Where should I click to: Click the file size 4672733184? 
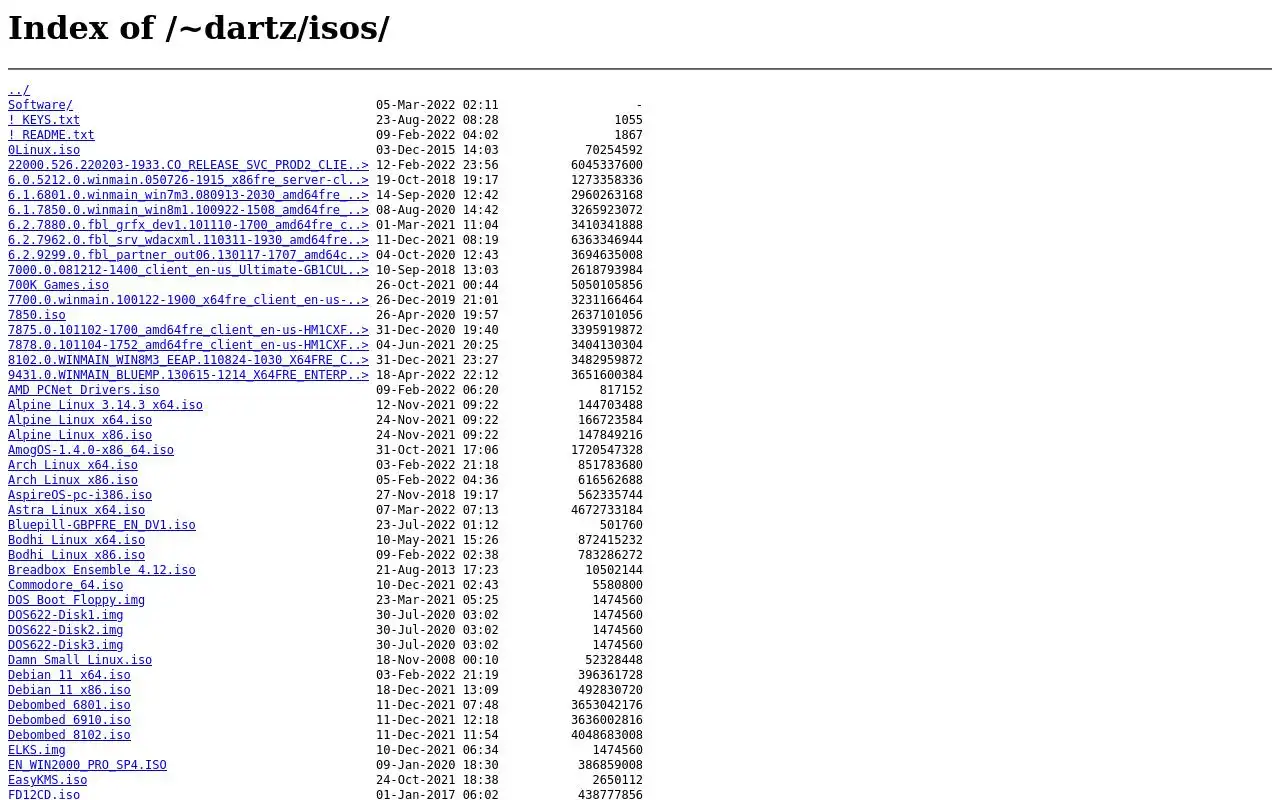[x=607, y=510]
